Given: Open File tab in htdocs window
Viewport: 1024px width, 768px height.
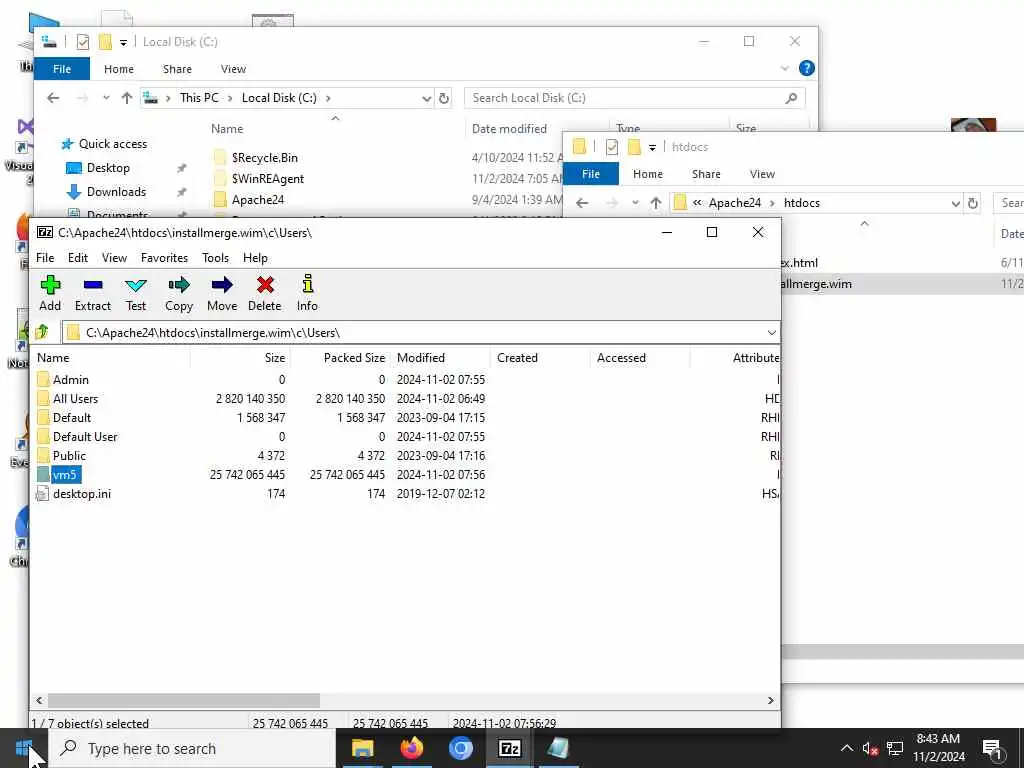Looking at the screenshot, I should point(590,174).
